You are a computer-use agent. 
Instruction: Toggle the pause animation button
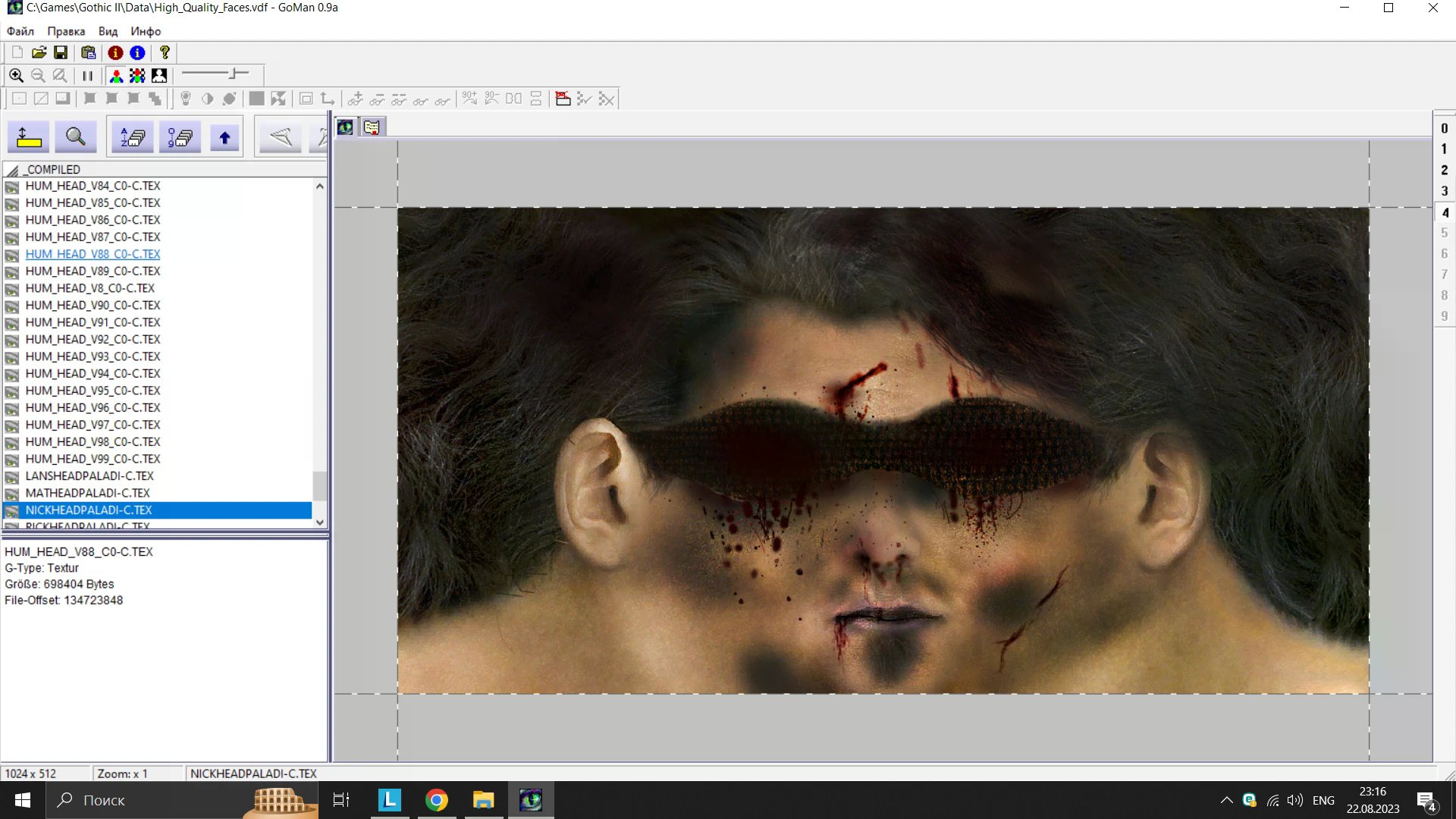88,76
